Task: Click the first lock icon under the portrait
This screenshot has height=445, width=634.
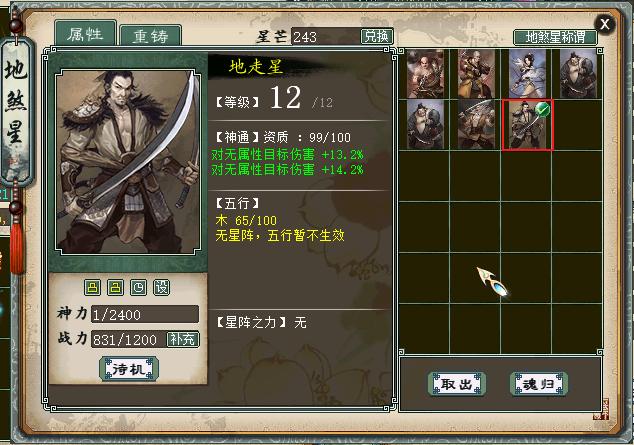Action: [92, 288]
